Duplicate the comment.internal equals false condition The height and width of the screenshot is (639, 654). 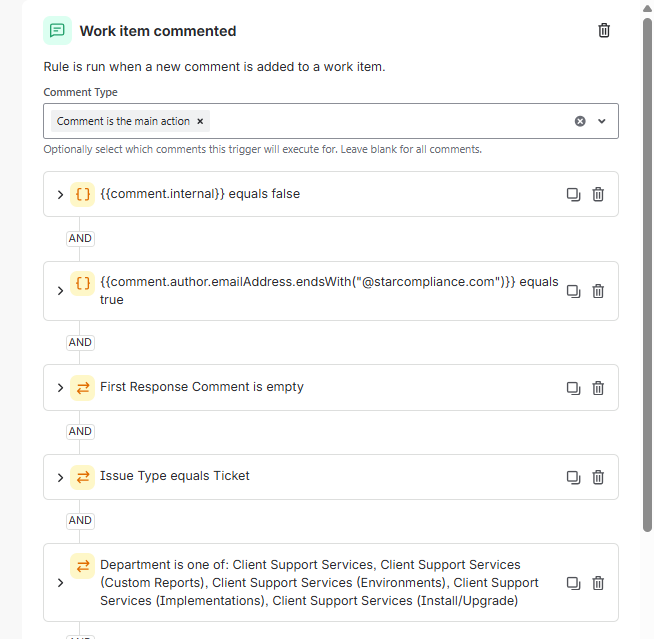[x=573, y=194]
